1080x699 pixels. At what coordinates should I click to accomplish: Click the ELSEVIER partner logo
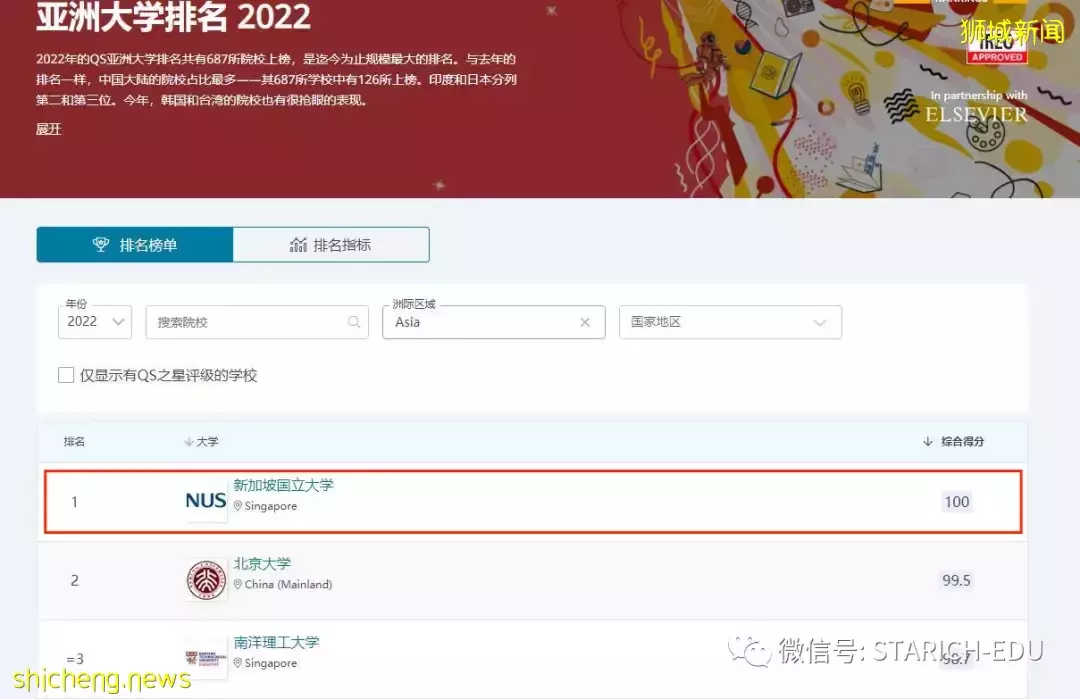(975, 115)
